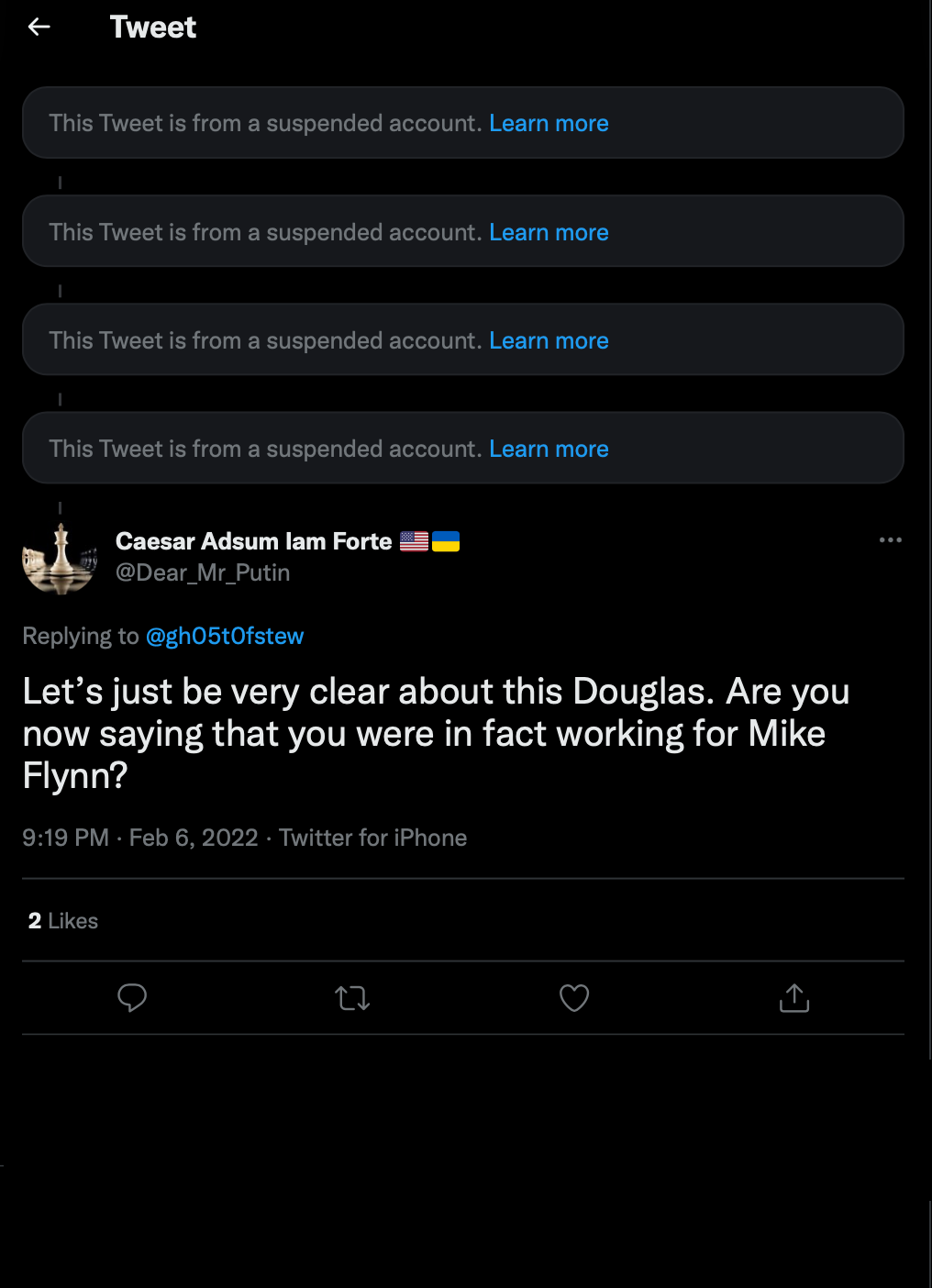Open the three-dot more options menu

[890, 540]
